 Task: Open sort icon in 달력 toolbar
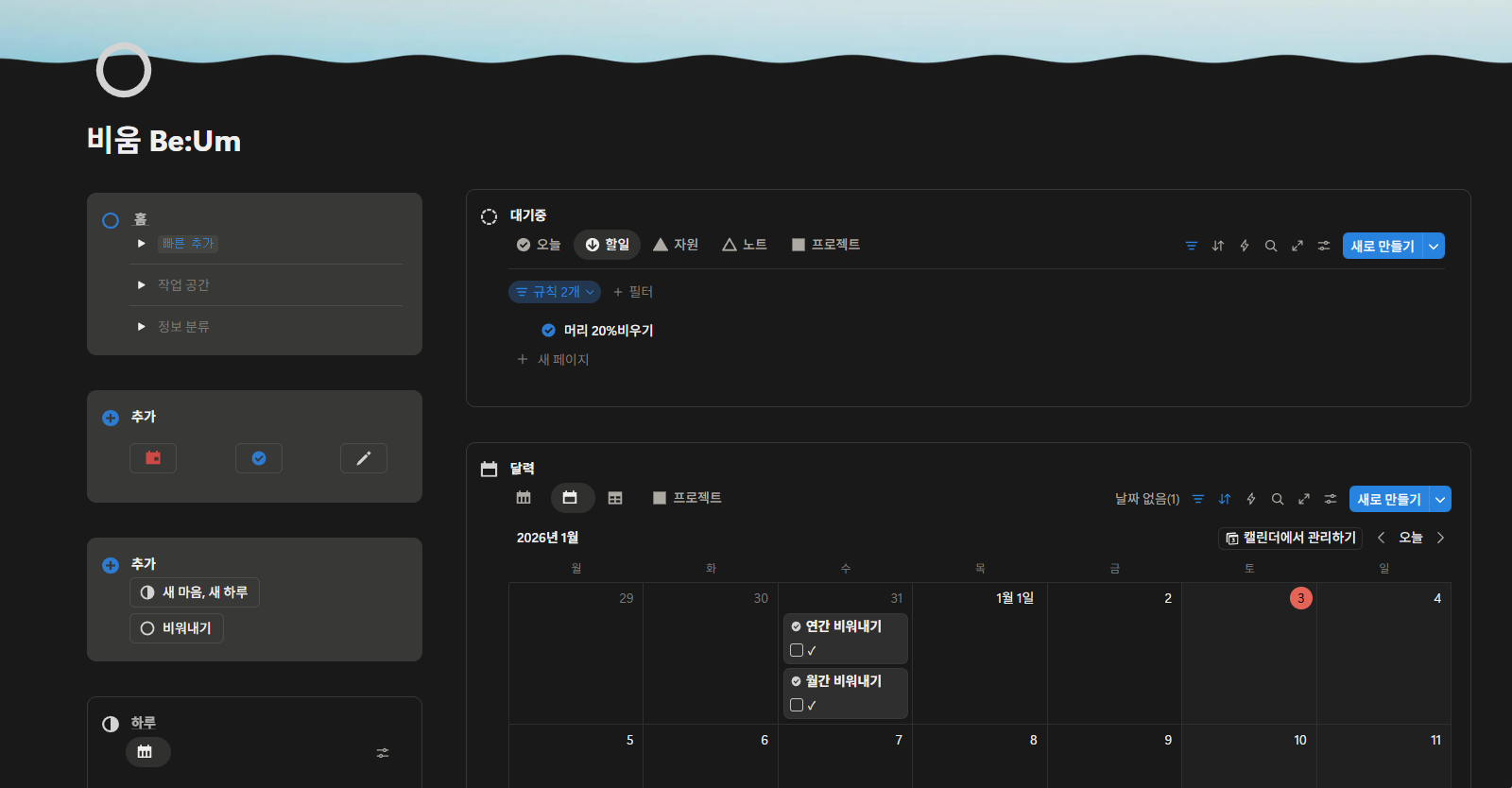point(1225,499)
